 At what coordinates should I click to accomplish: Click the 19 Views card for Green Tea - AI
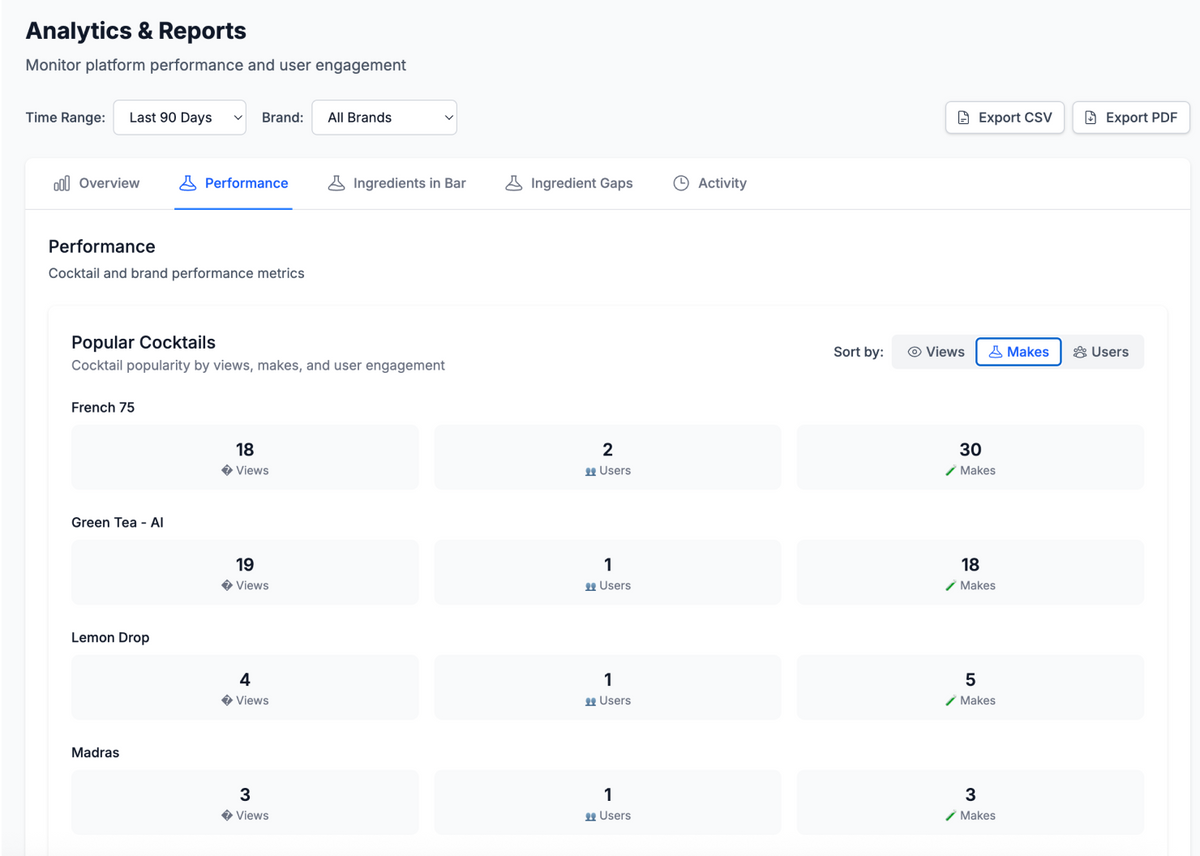(x=245, y=572)
